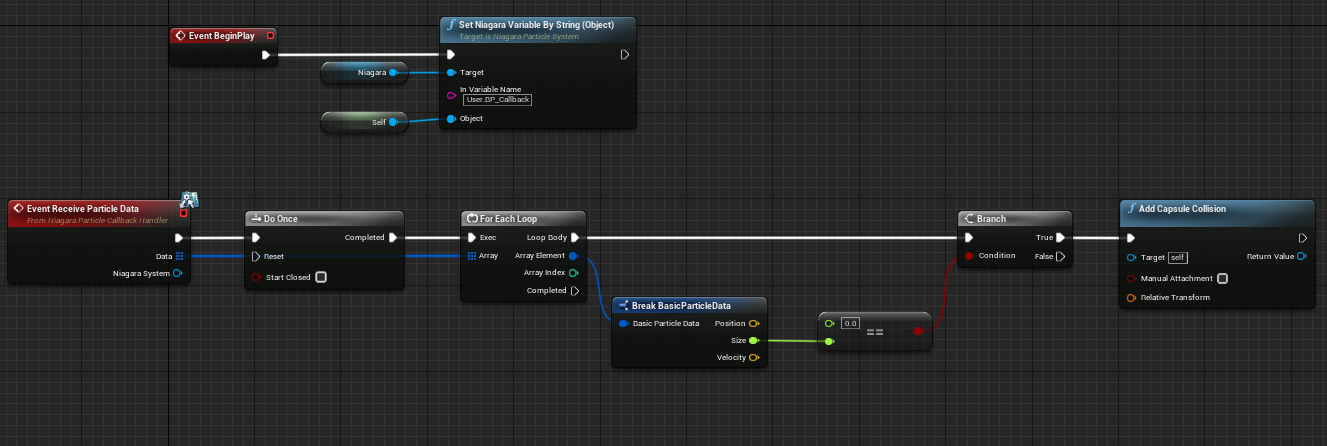Click the Self node's blue output pin
The image size is (1327, 446).
point(393,122)
